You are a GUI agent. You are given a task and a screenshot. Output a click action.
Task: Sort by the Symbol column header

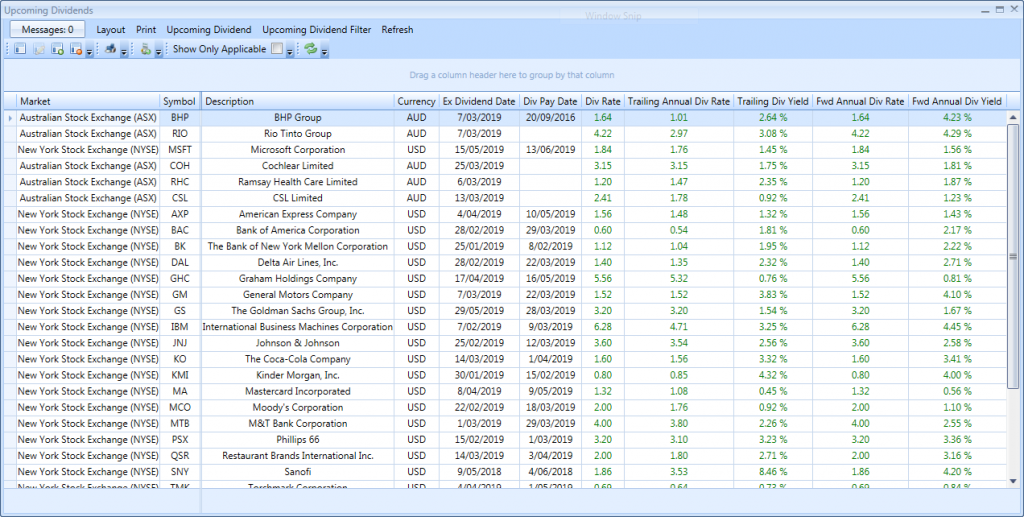(180, 101)
